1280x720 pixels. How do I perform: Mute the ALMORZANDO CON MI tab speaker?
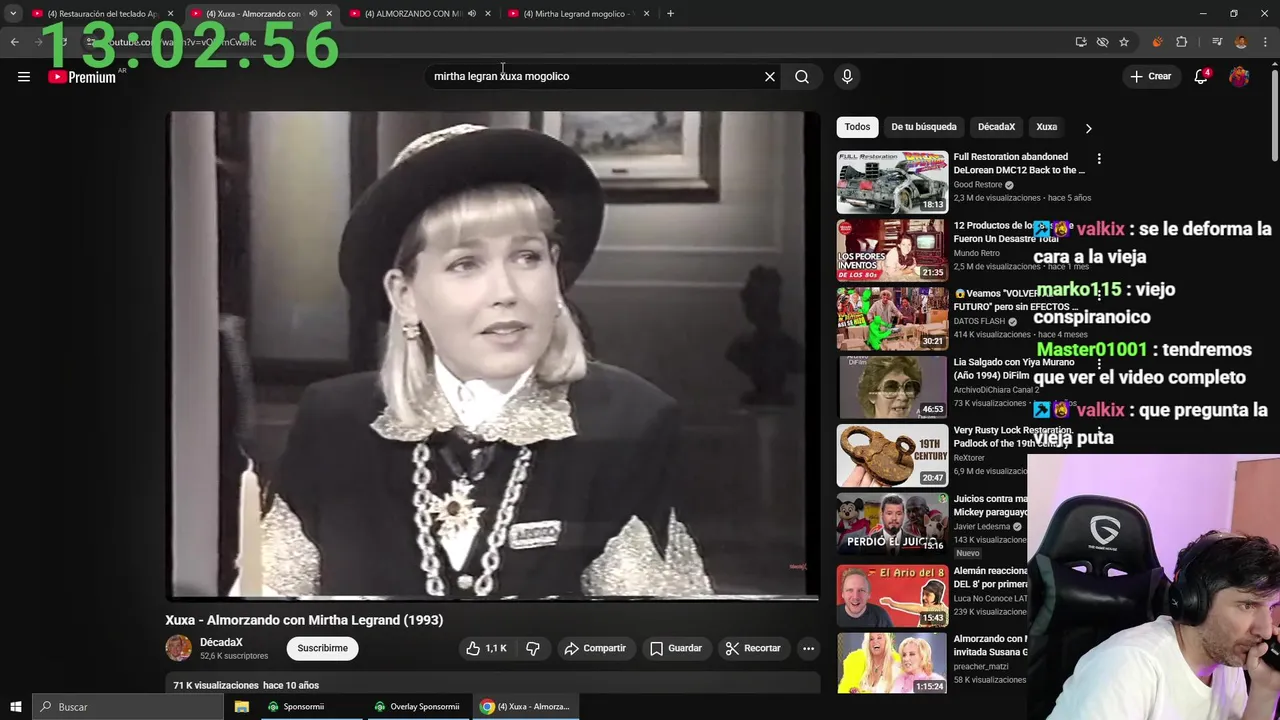(x=472, y=14)
